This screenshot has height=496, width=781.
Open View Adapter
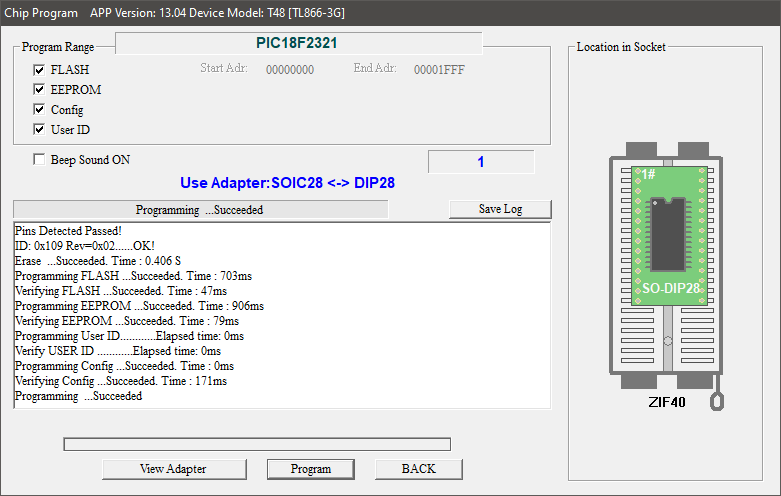173,469
